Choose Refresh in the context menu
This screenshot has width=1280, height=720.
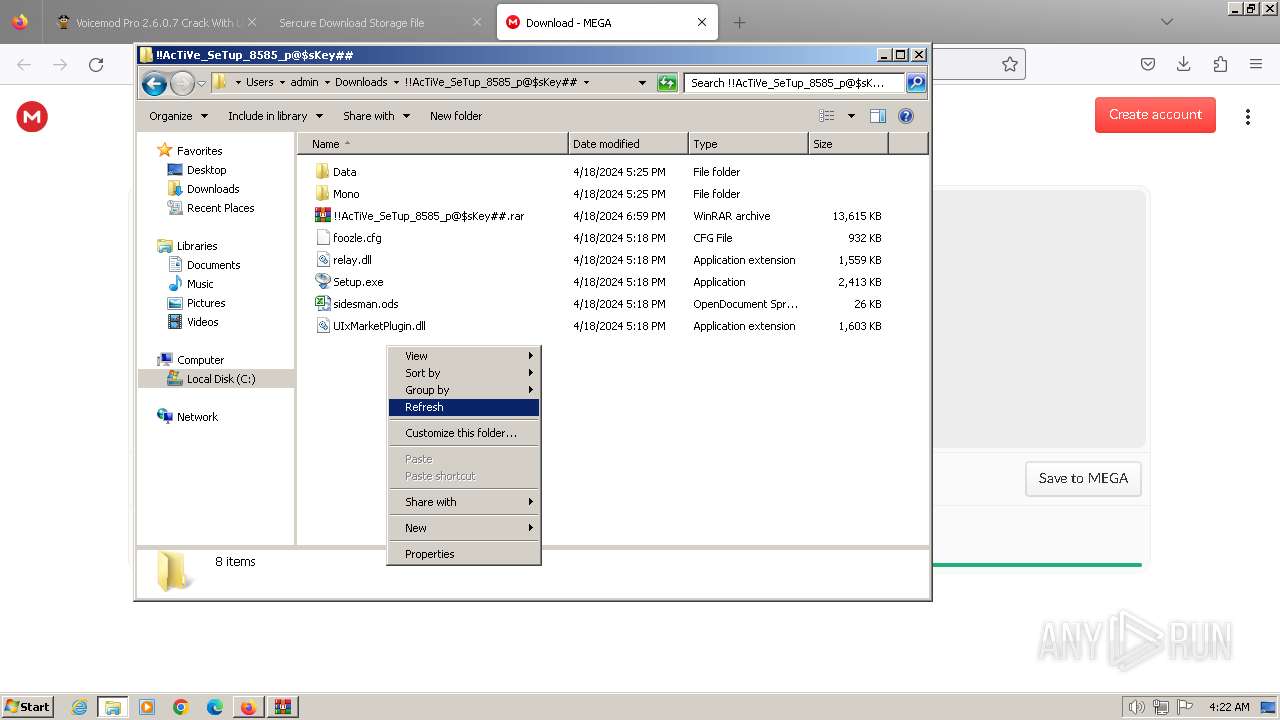click(464, 407)
